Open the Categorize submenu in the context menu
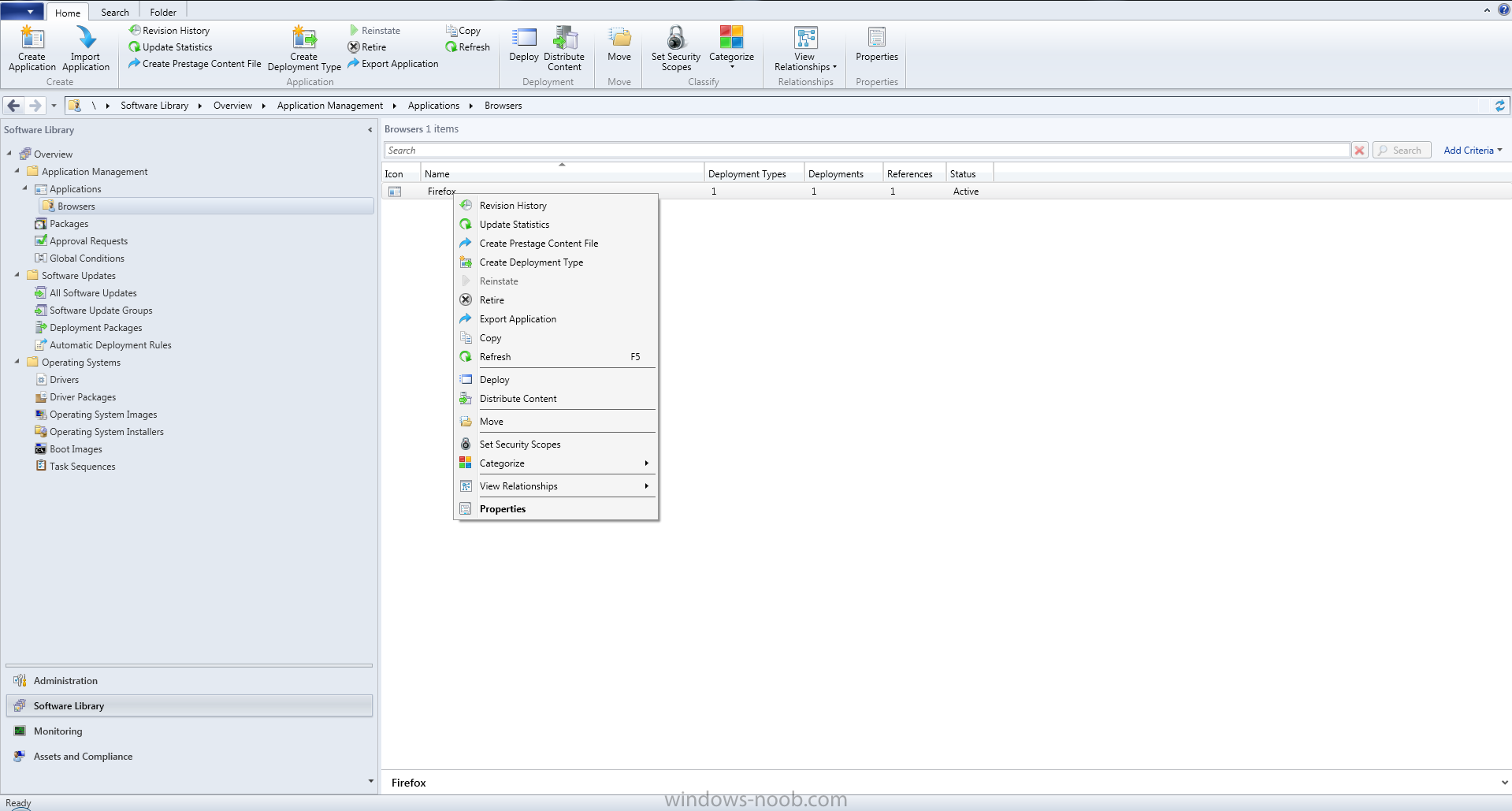 click(x=556, y=463)
